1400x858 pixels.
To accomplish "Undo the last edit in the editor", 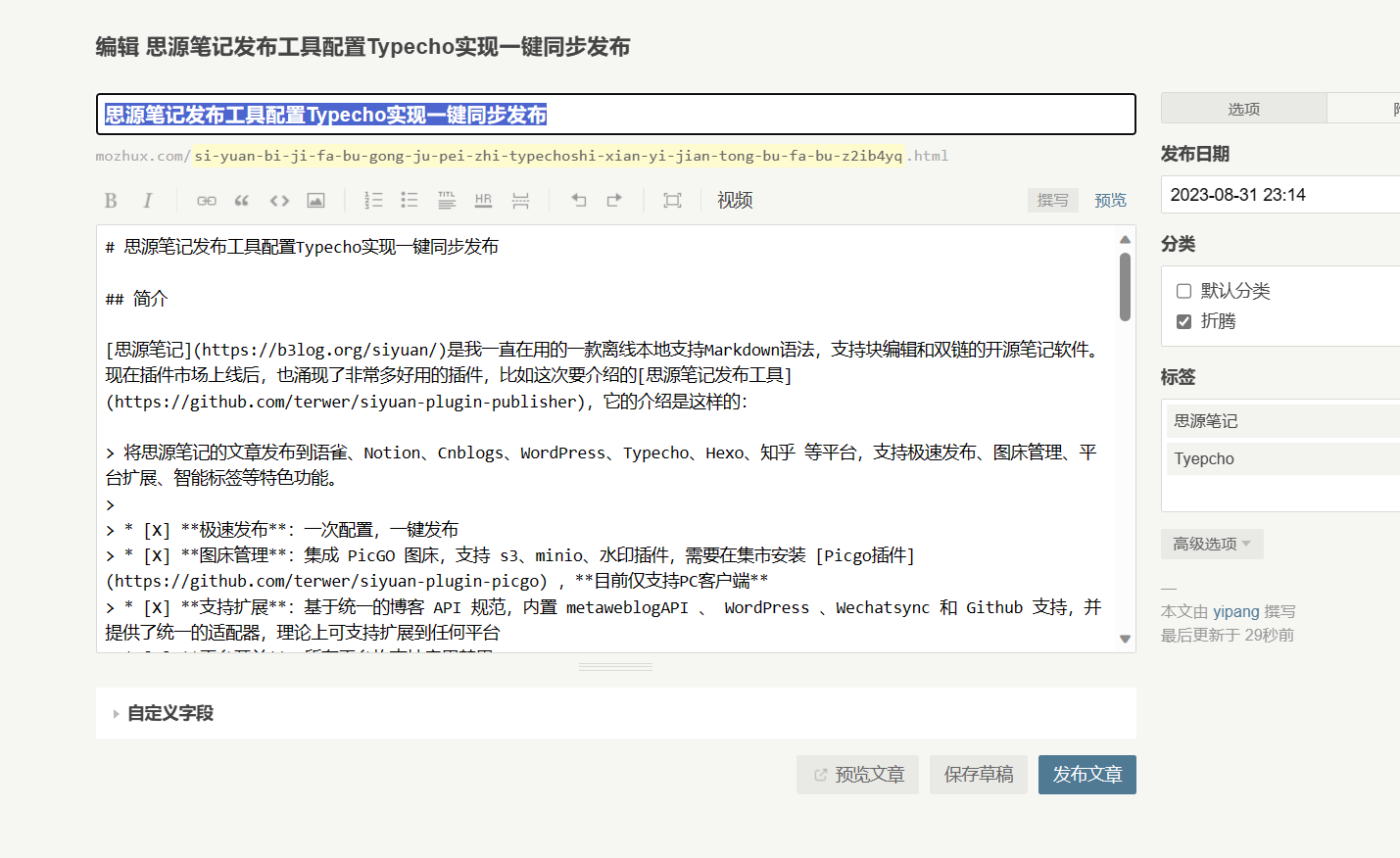I will point(578,201).
